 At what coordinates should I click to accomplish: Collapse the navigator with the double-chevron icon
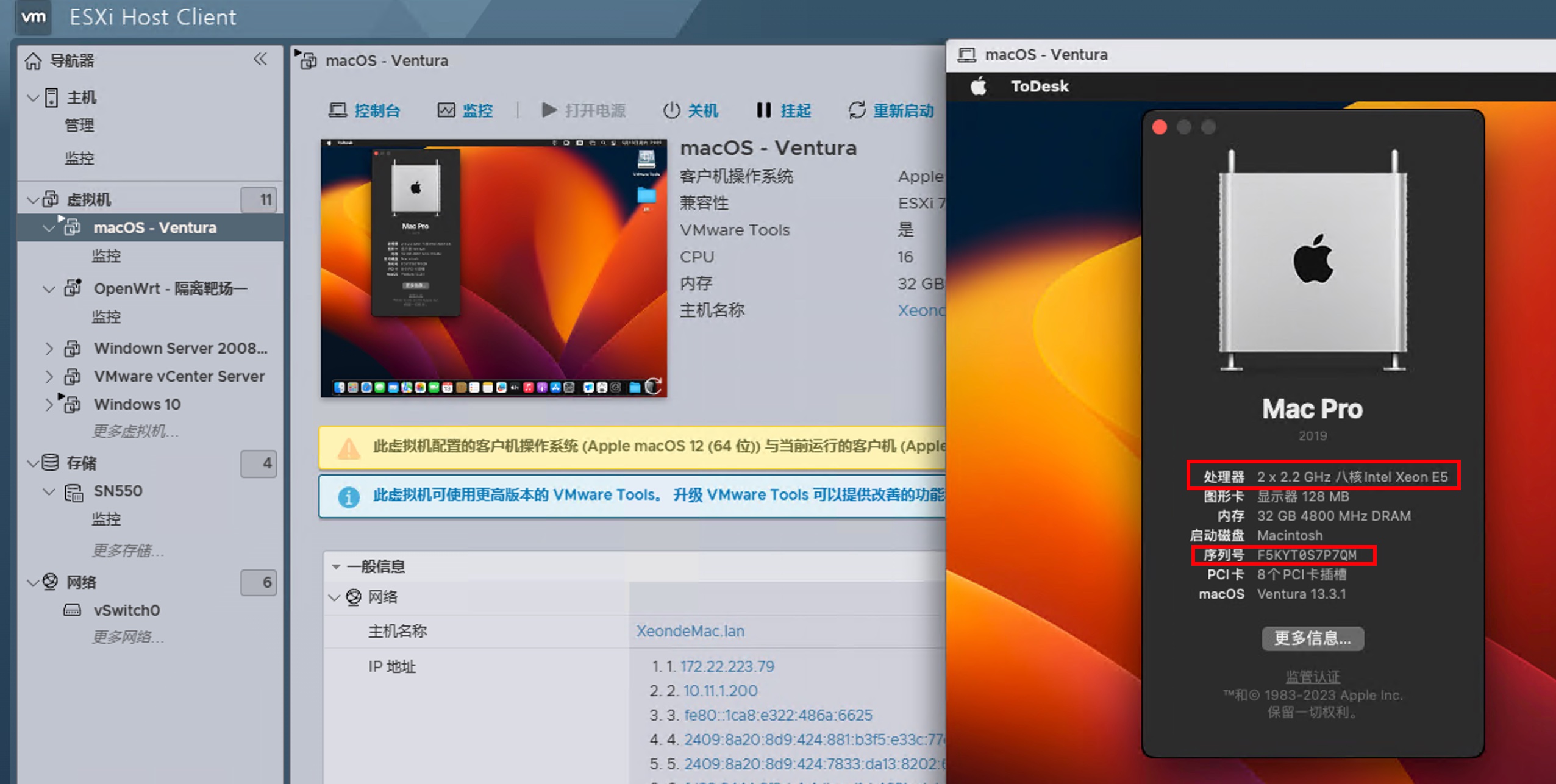point(260,60)
